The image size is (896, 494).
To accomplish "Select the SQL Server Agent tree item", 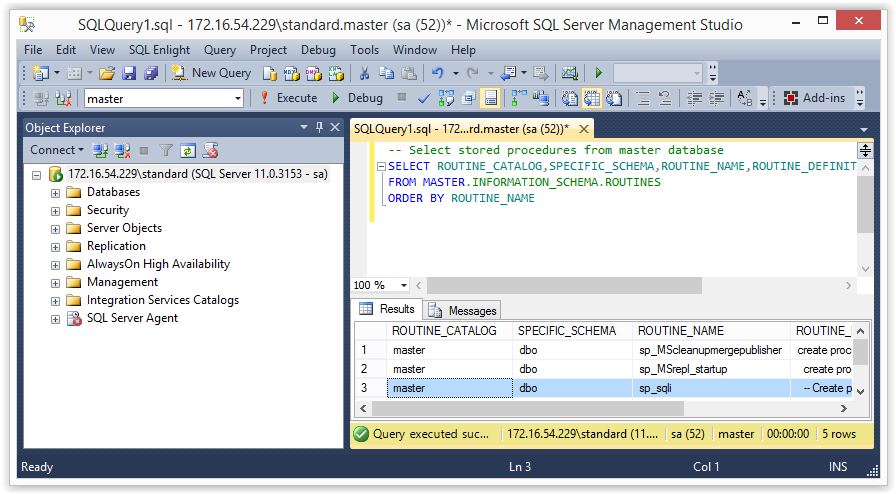I will (x=132, y=318).
